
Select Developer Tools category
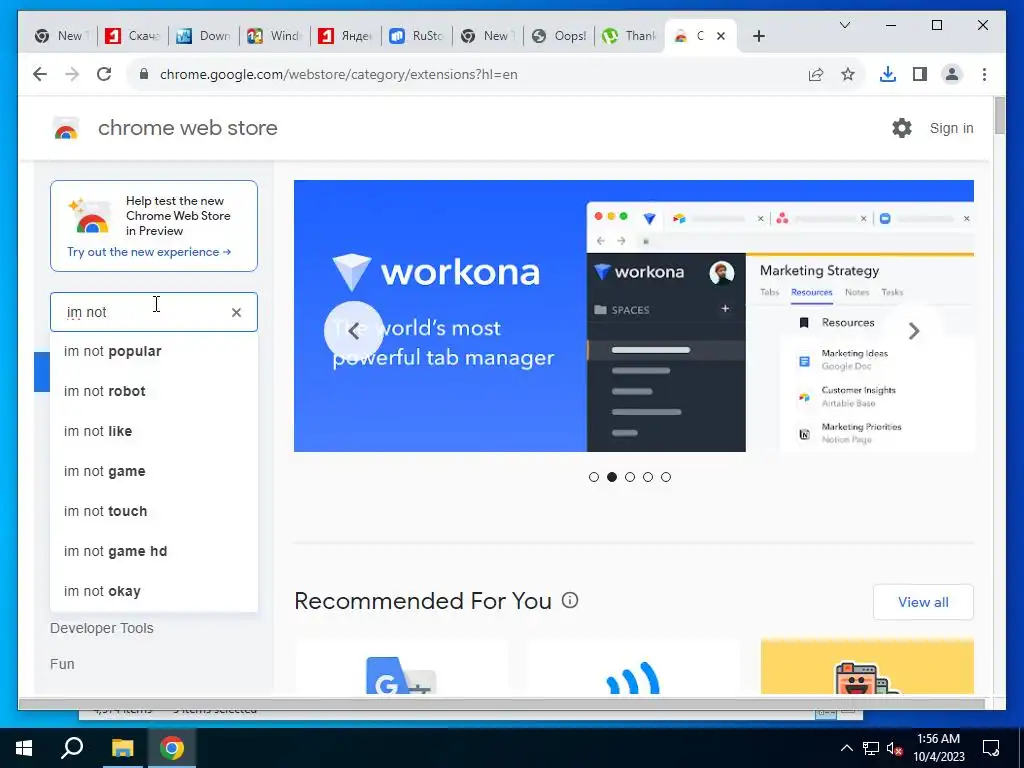[x=102, y=628]
